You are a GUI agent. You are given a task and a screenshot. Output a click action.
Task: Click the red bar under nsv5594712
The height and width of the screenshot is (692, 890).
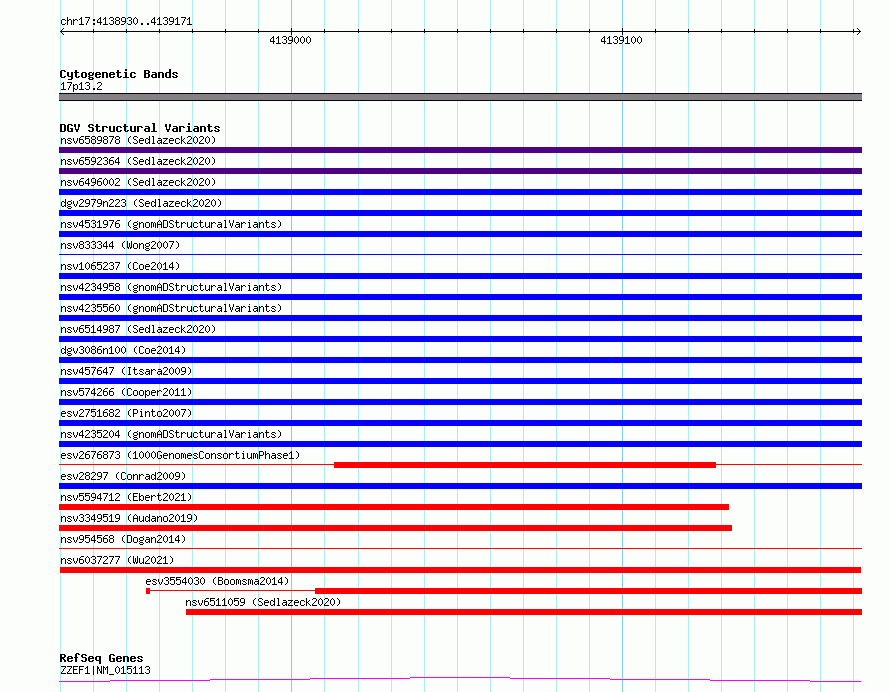click(x=394, y=507)
